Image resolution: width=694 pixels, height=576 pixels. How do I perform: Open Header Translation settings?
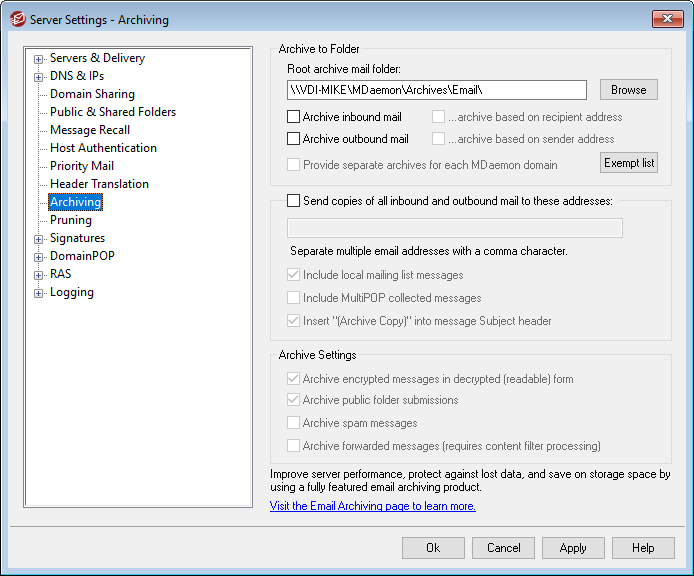(x=99, y=184)
